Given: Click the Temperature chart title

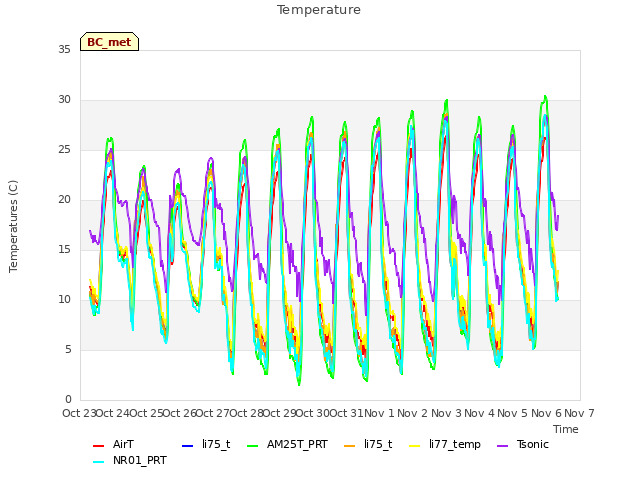Looking at the screenshot, I should [319, 10].
